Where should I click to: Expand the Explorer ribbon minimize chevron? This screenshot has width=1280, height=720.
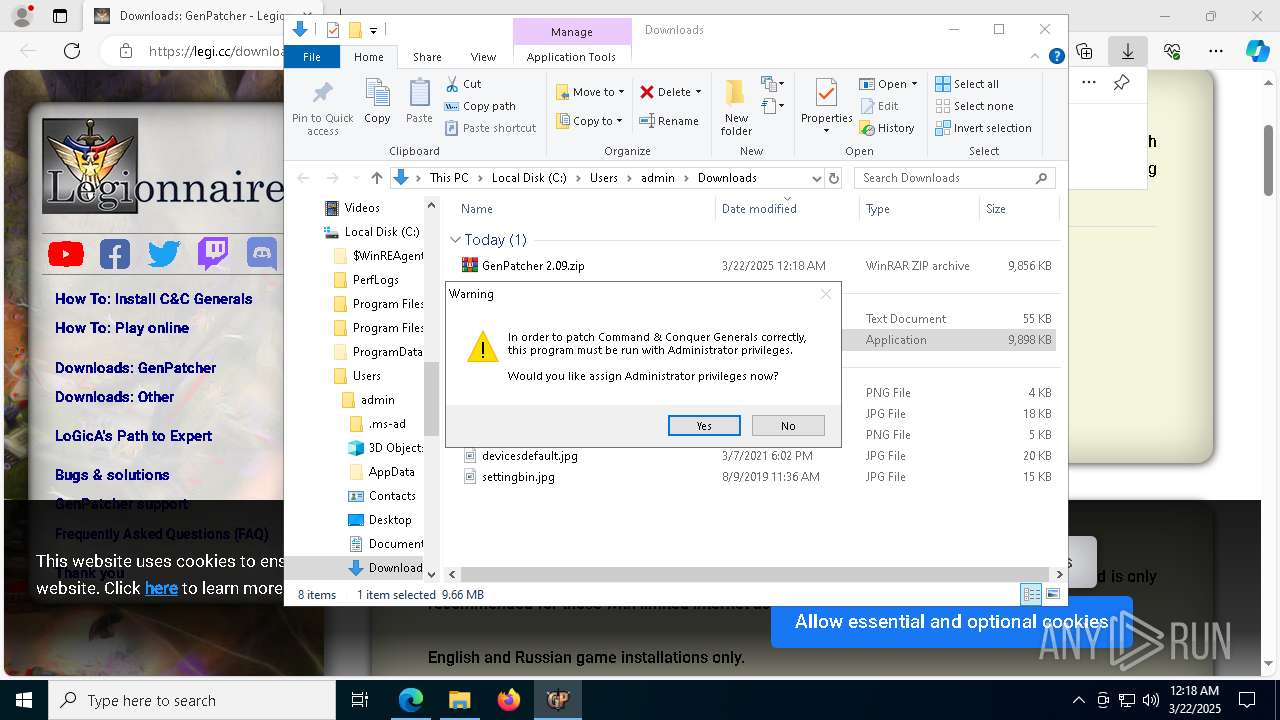click(1037, 57)
